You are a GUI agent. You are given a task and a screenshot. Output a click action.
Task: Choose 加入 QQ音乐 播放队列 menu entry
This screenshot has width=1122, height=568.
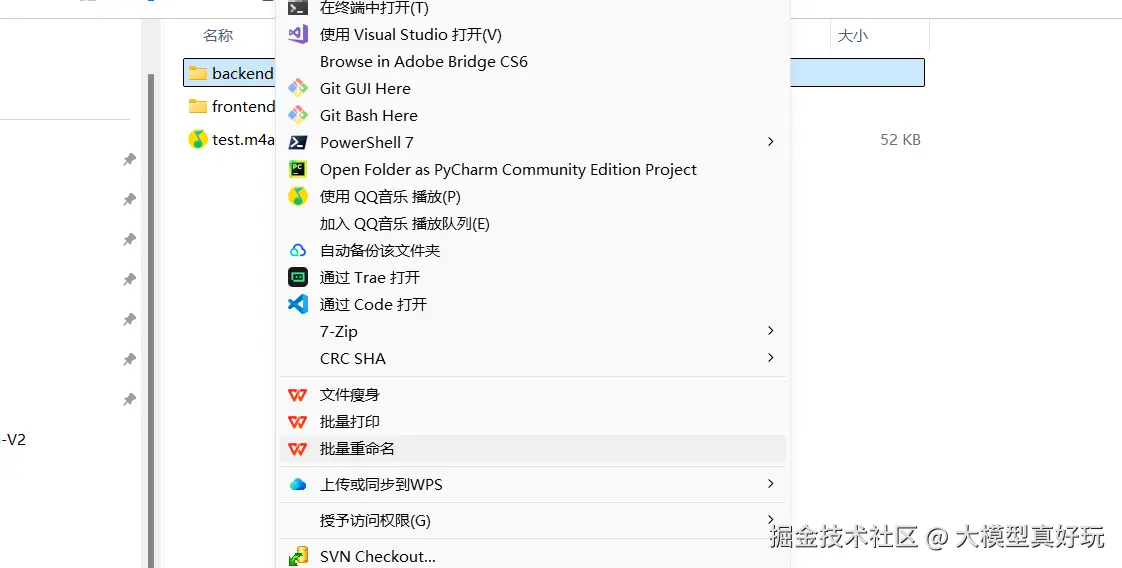click(x=404, y=223)
